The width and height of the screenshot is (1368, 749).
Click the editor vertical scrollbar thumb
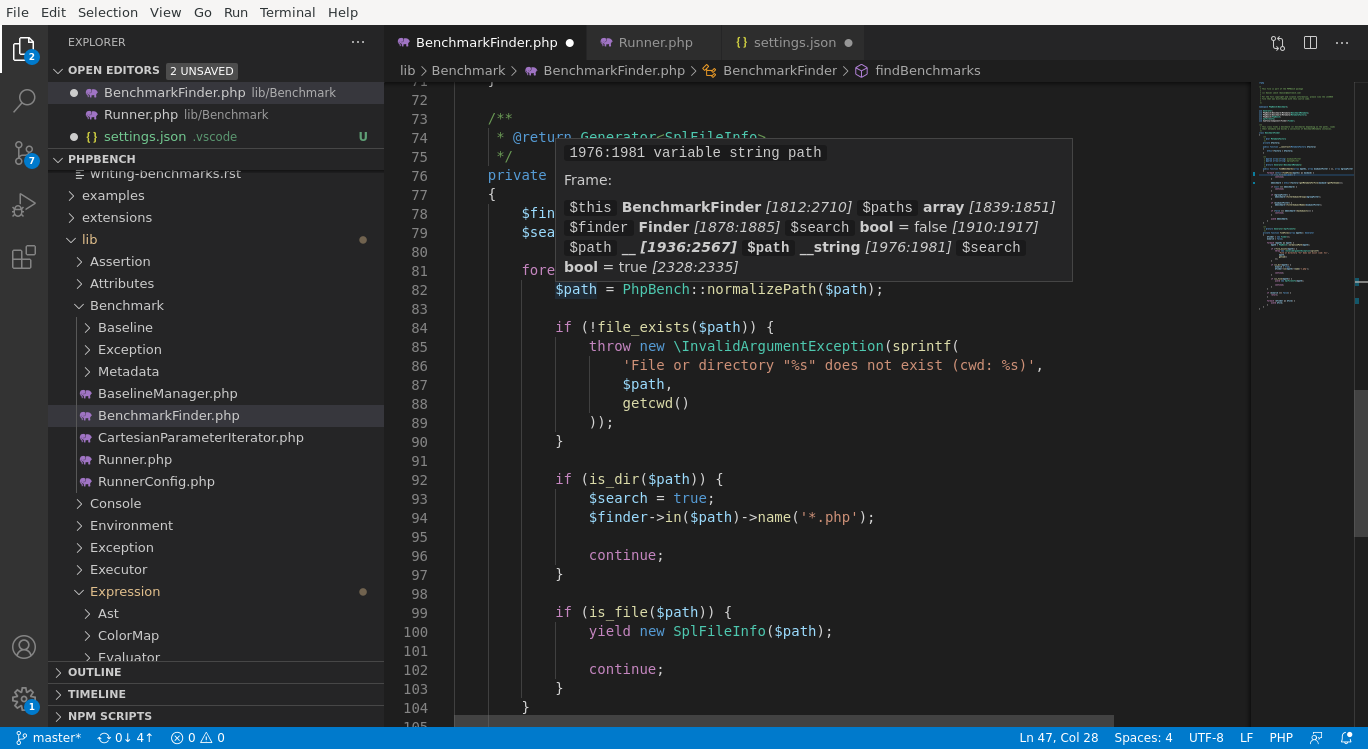(1361, 464)
